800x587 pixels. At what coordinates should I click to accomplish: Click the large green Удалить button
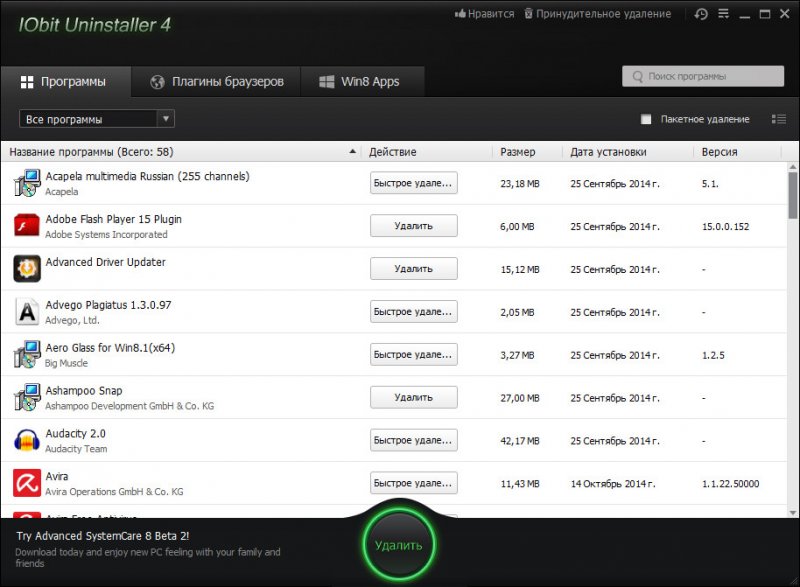[399, 545]
